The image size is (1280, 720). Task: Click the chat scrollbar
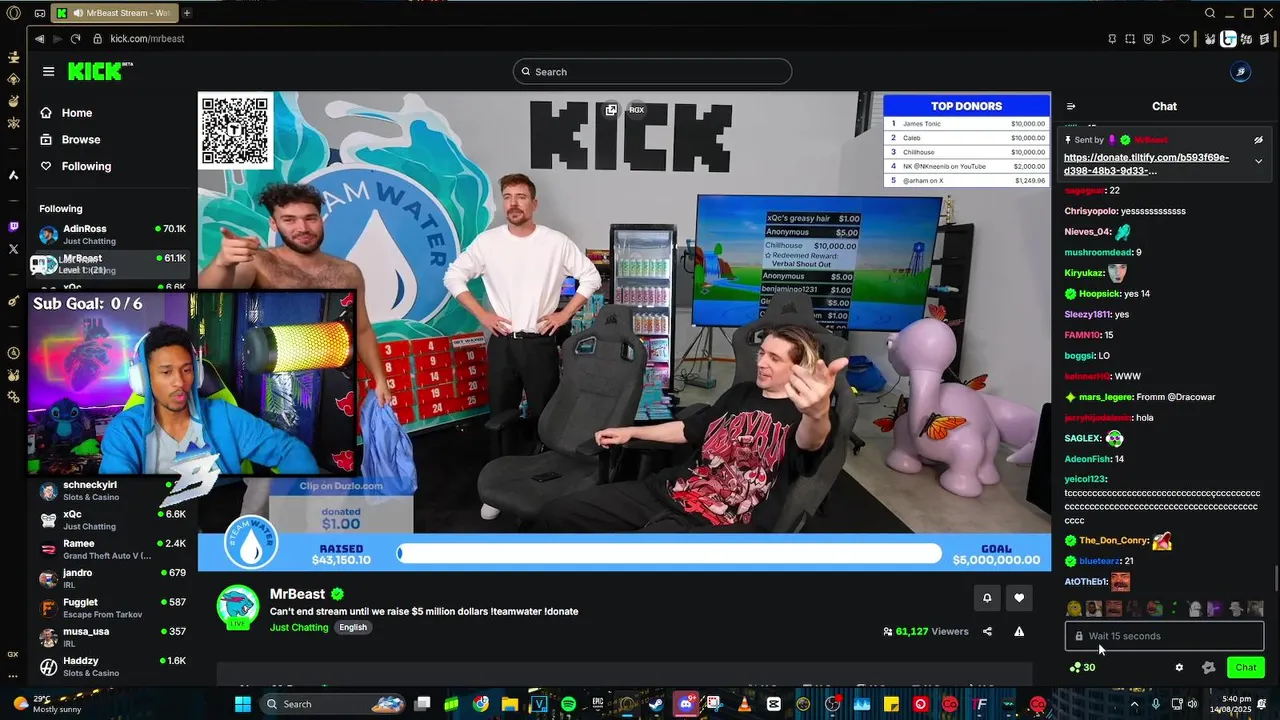click(x=1275, y=578)
